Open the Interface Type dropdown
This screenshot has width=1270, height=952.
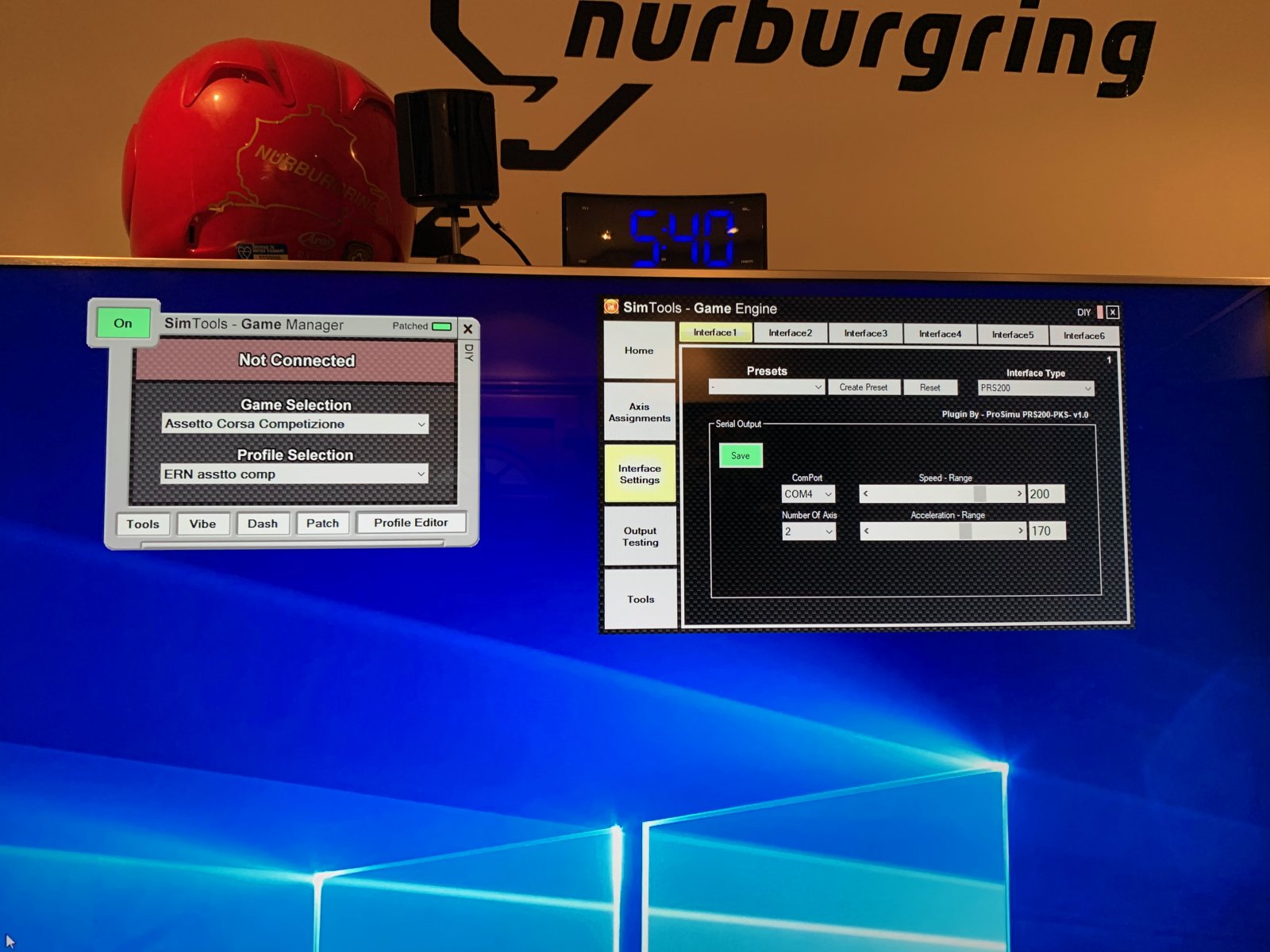point(1036,388)
